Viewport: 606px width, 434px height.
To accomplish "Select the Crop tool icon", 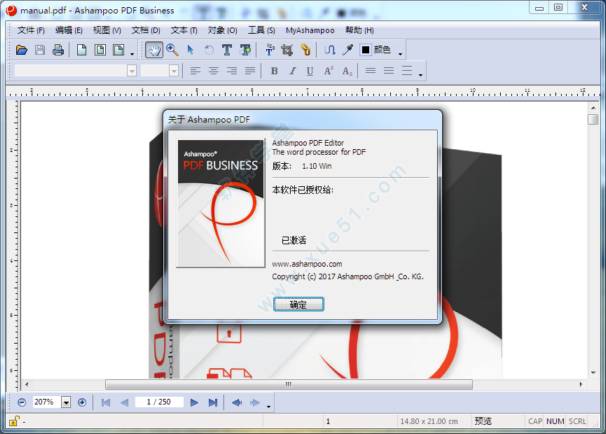I will (x=287, y=50).
